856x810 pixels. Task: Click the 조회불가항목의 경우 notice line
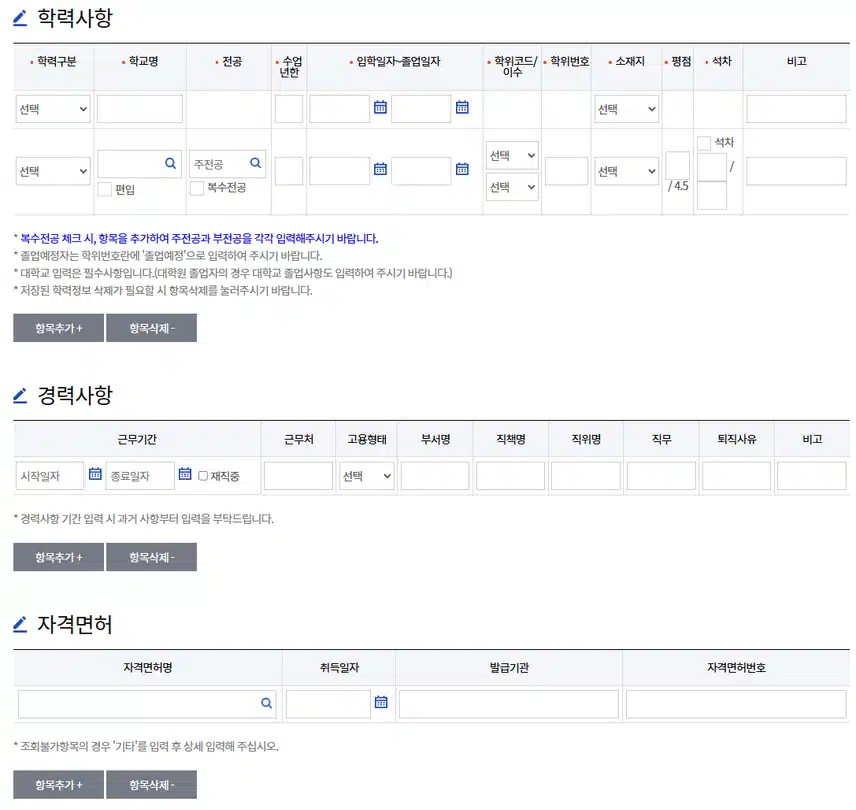click(146, 746)
